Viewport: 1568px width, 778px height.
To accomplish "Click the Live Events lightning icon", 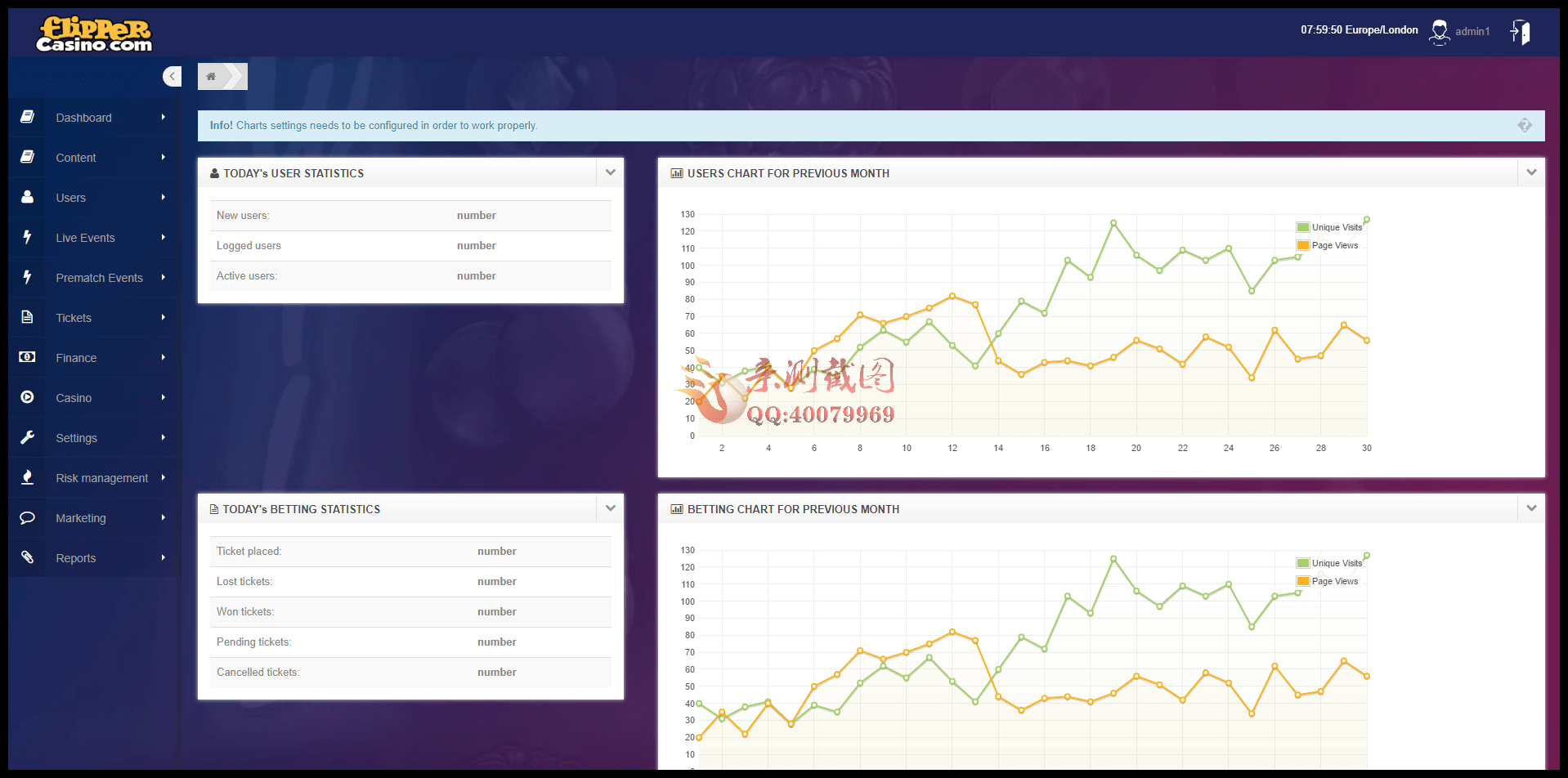I will click(27, 237).
